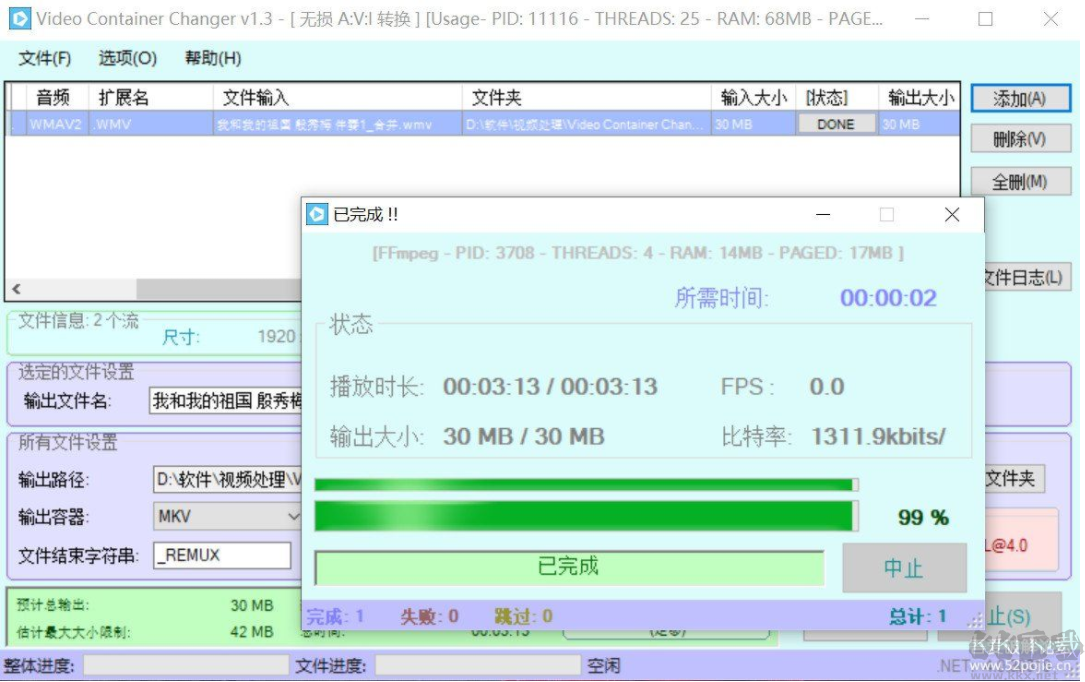The height and width of the screenshot is (682, 1085).
Task: Maximize the main application window
Action: click(x=985, y=19)
